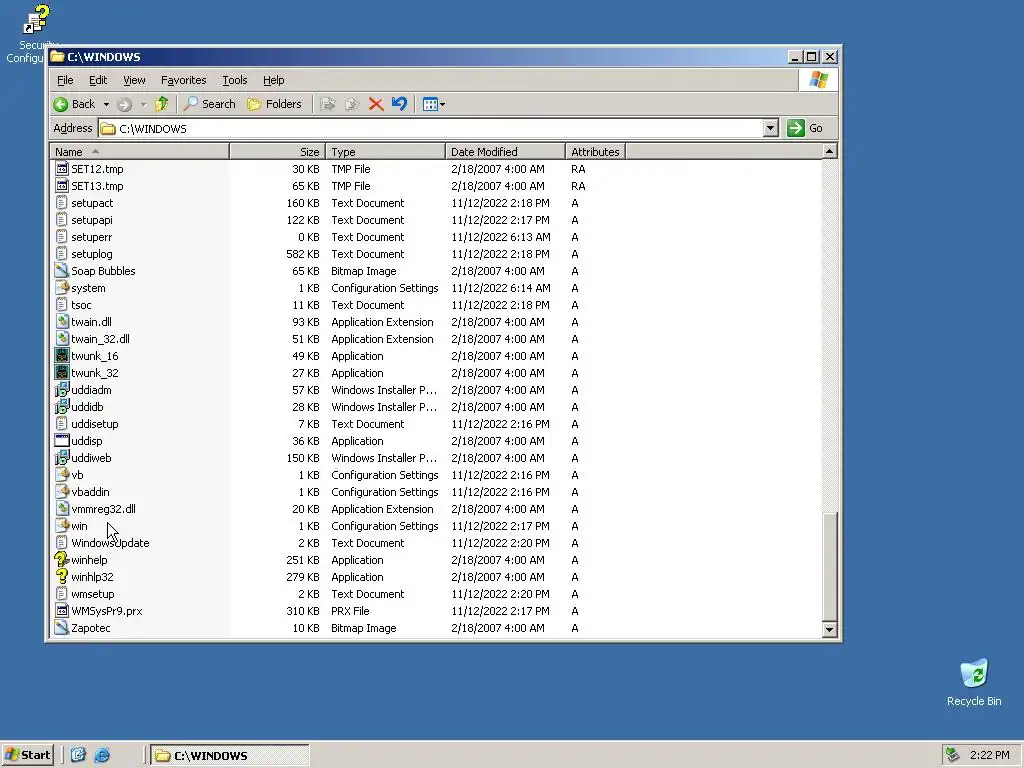The image size is (1024, 768).
Task: Select the Zapotec bitmap icon
Action: tap(62, 627)
